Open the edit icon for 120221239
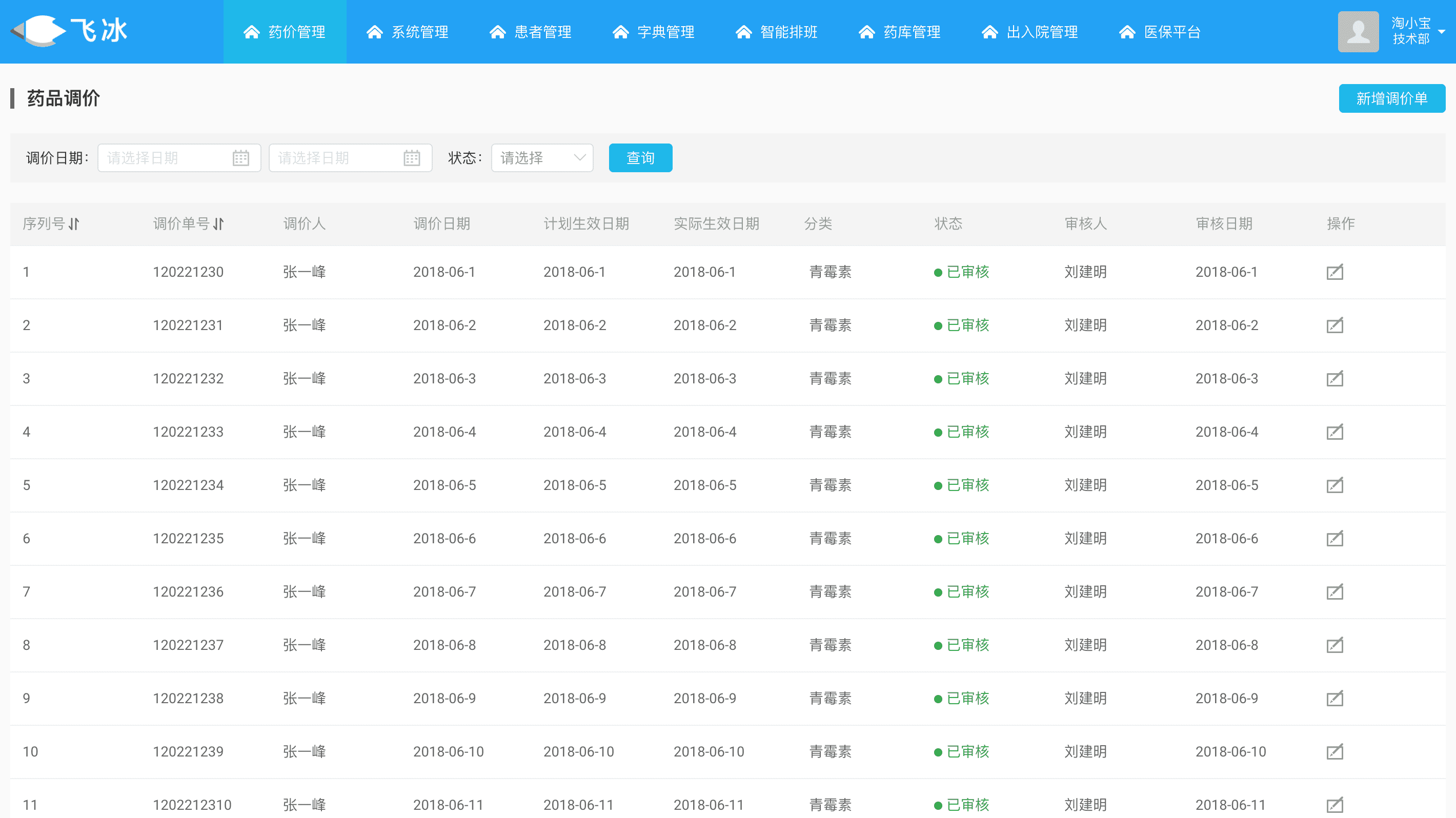 point(1334,751)
